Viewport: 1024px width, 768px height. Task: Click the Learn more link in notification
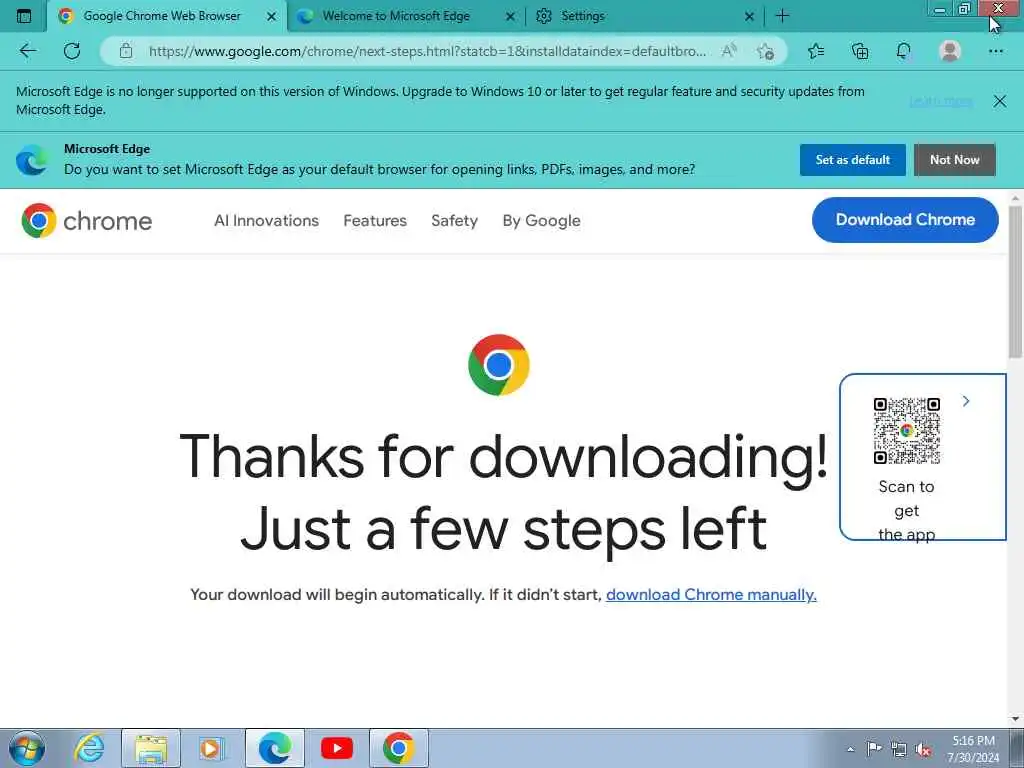[x=940, y=101]
